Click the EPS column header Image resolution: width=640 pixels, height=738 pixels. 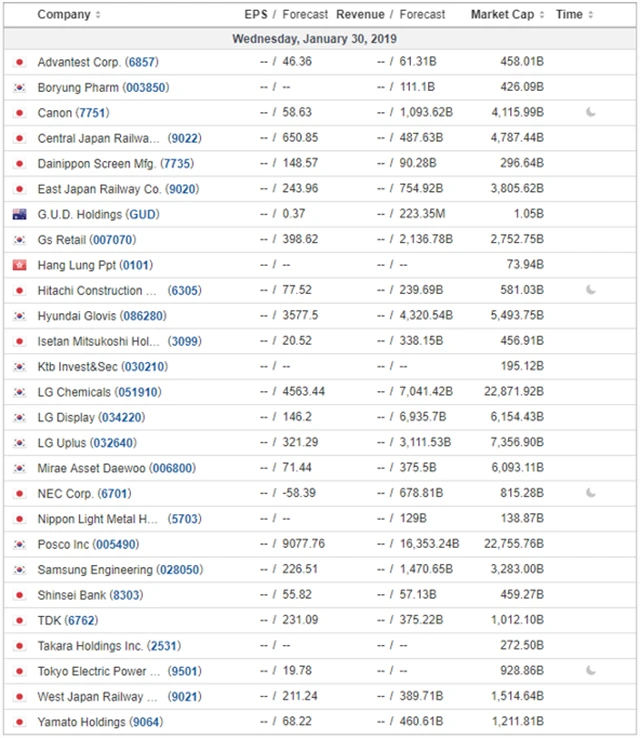256,15
